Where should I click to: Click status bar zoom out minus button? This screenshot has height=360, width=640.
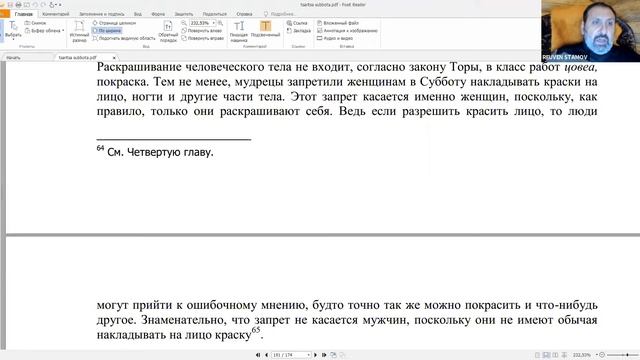click(602, 355)
